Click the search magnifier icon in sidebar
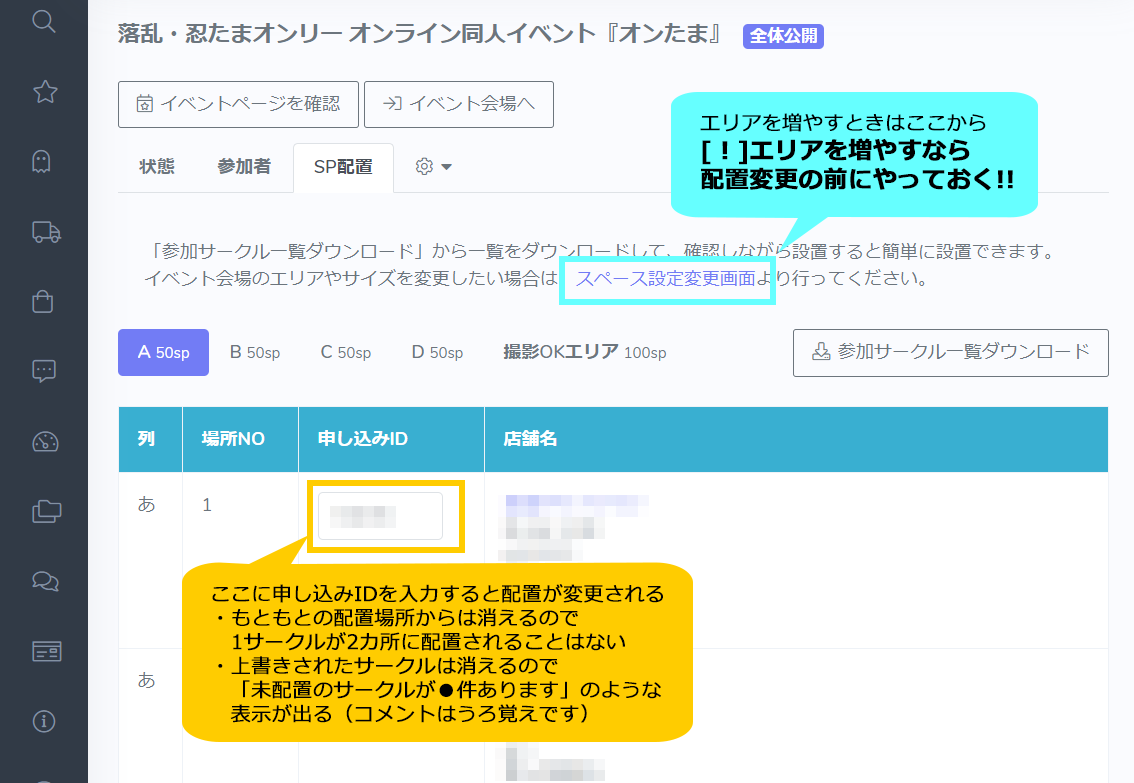This screenshot has width=1134, height=783. pyautogui.click(x=44, y=21)
